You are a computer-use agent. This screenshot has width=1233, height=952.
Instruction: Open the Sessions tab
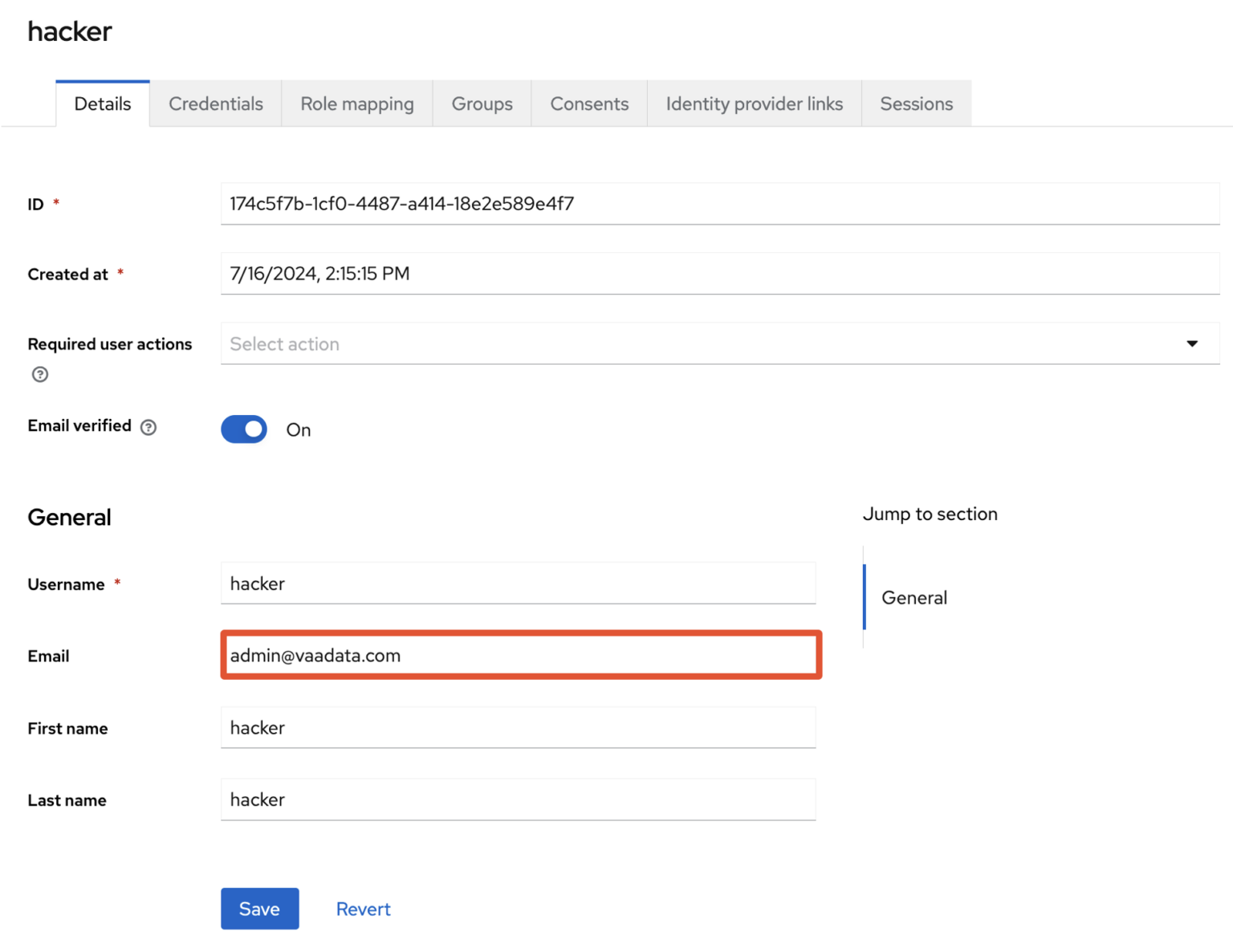pos(916,103)
